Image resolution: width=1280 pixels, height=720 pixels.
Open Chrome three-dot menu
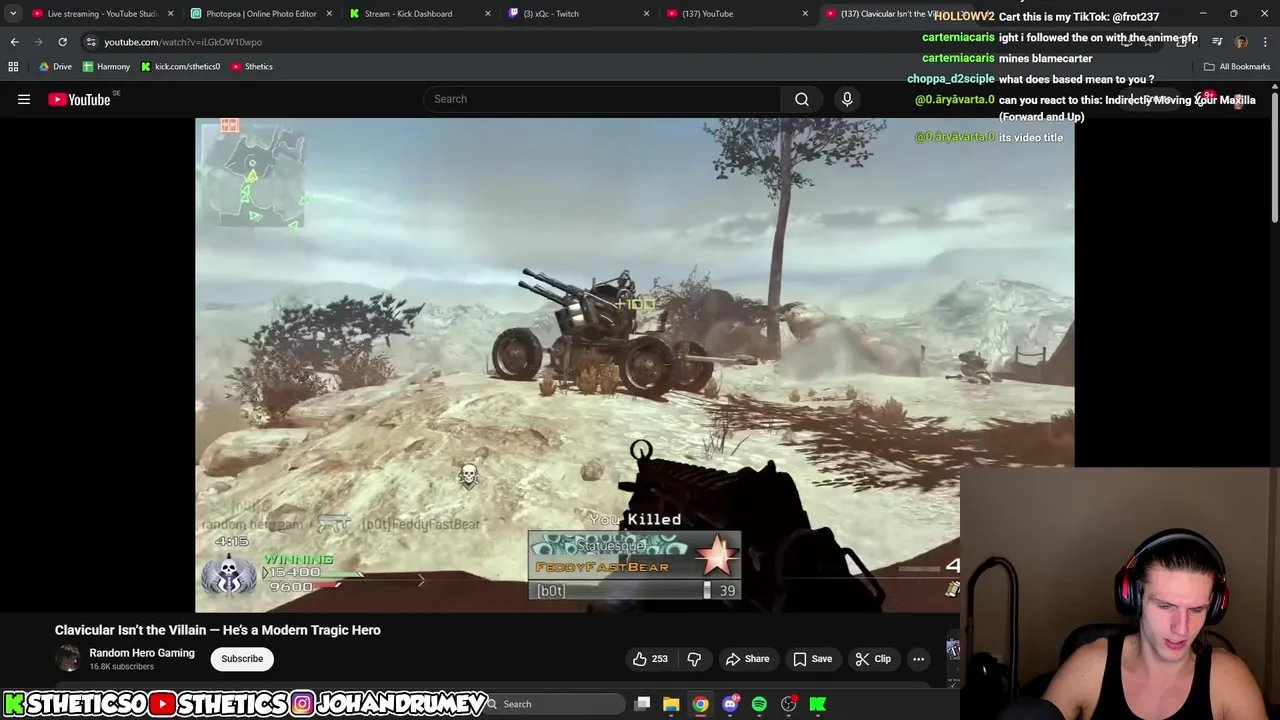click(x=1266, y=42)
